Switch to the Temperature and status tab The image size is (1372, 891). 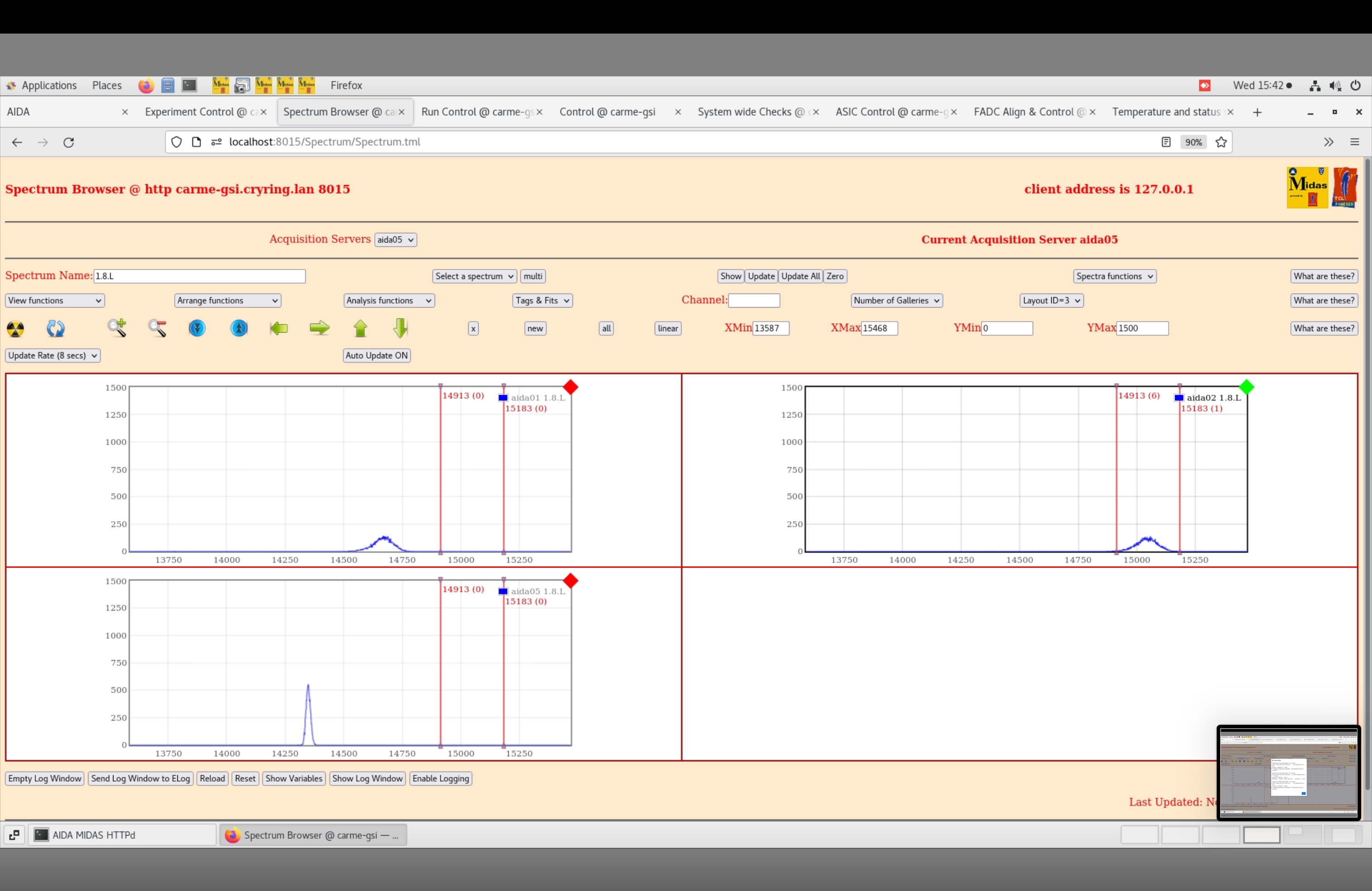coord(1166,112)
